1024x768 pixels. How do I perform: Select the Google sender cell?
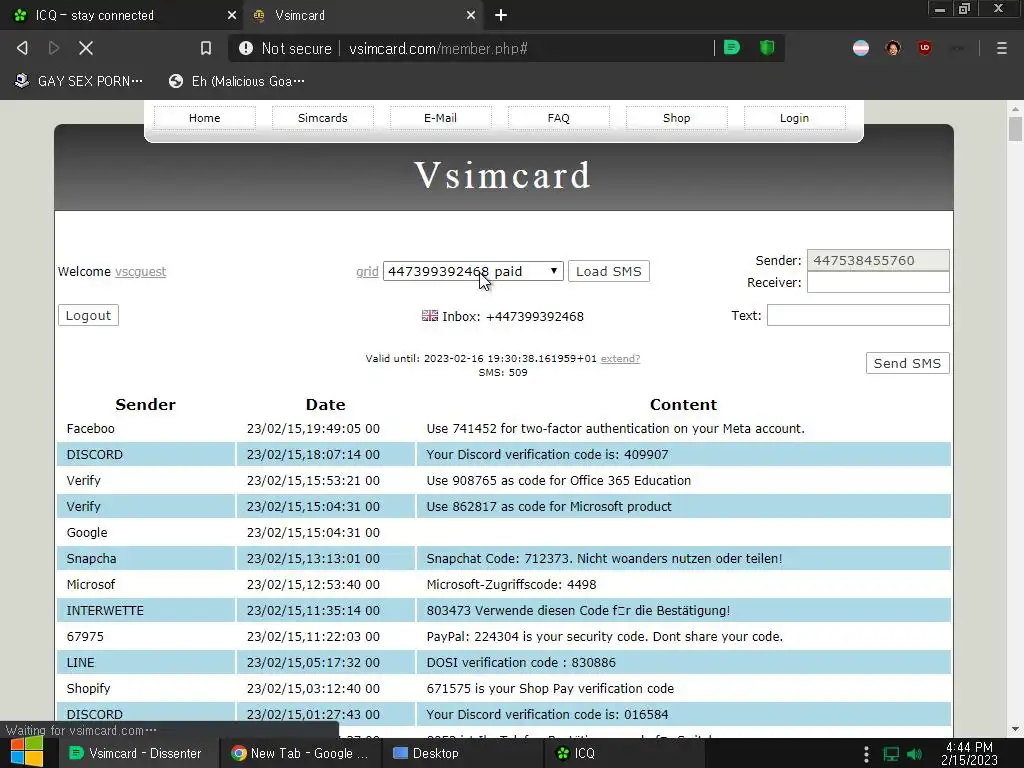[x=146, y=532]
